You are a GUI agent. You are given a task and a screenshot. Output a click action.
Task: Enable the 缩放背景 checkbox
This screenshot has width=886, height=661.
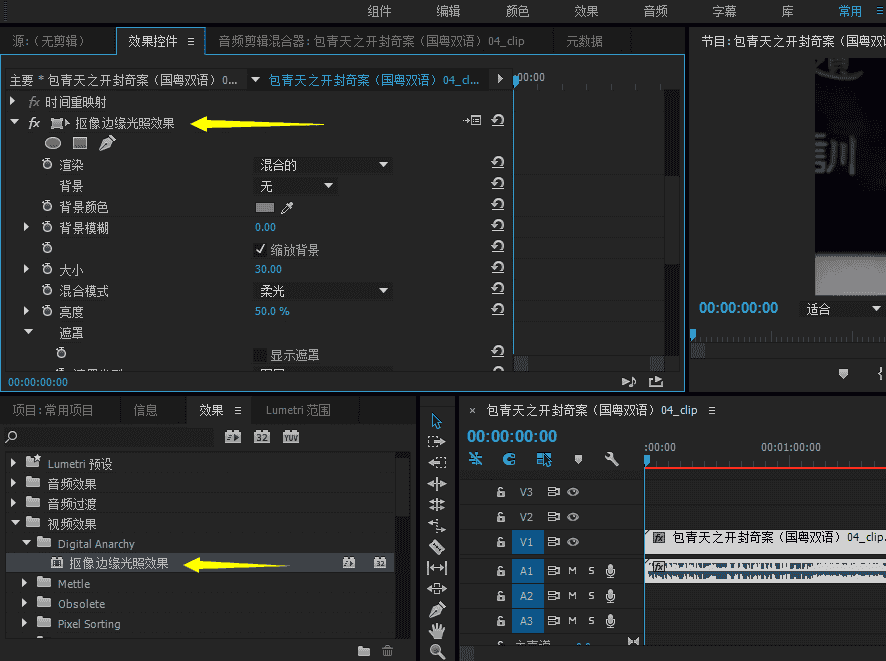tap(261, 250)
